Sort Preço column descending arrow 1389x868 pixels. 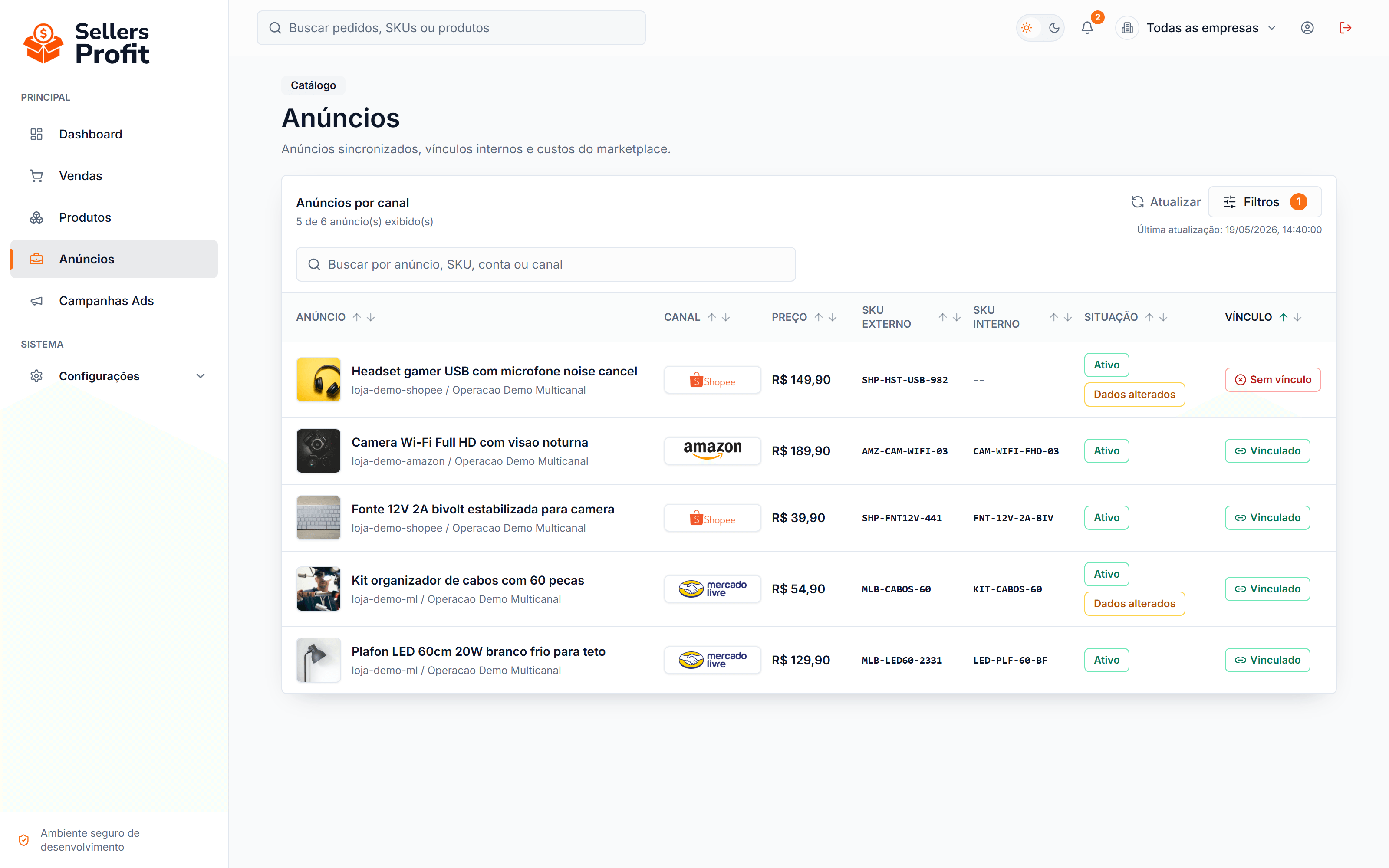(832, 317)
